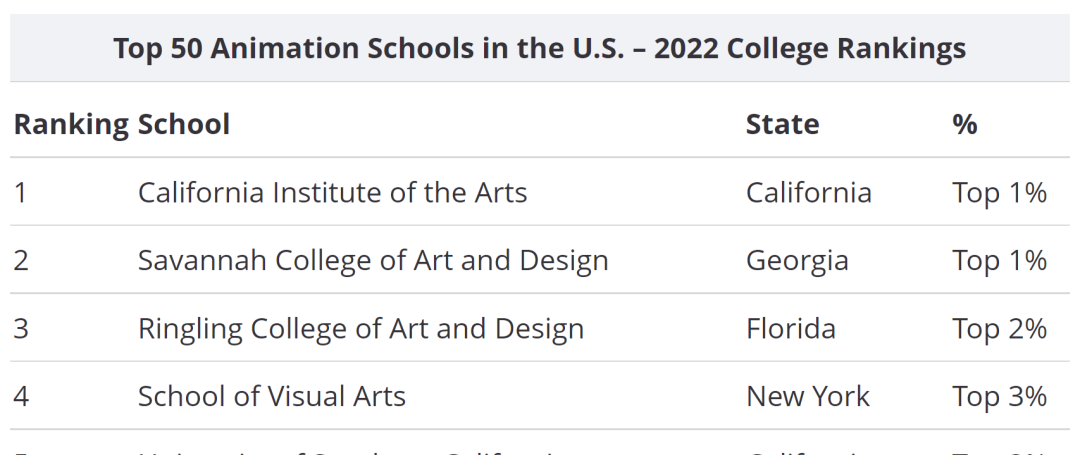The height and width of the screenshot is (455, 1080).
Task: Select School of Visual Arts
Action: tap(272, 396)
